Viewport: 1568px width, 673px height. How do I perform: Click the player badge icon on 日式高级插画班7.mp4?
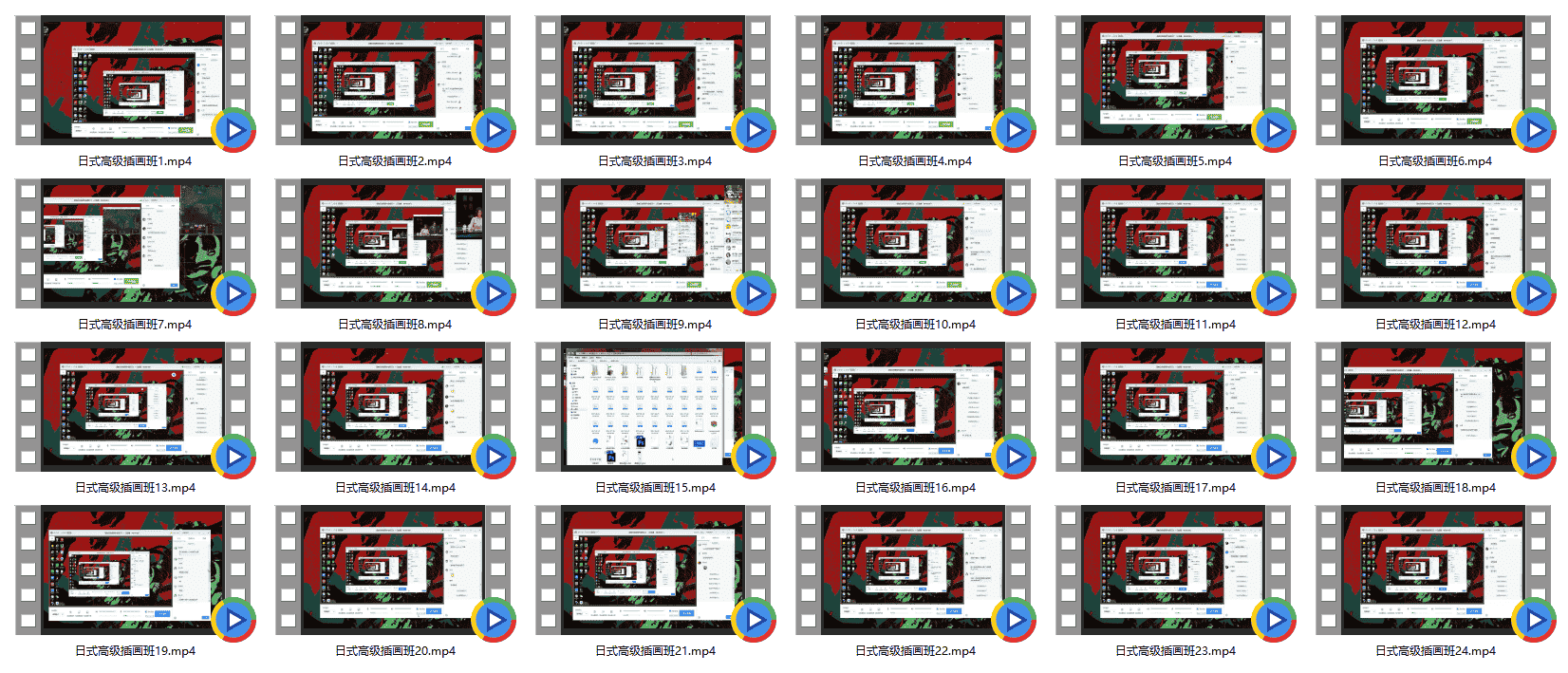coord(233,293)
